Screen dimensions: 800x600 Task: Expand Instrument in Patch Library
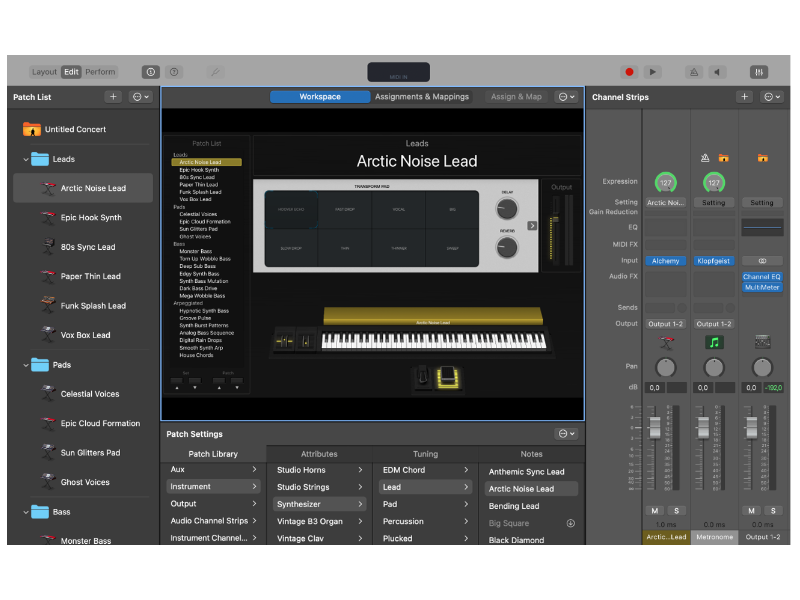click(x=213, y=487)
